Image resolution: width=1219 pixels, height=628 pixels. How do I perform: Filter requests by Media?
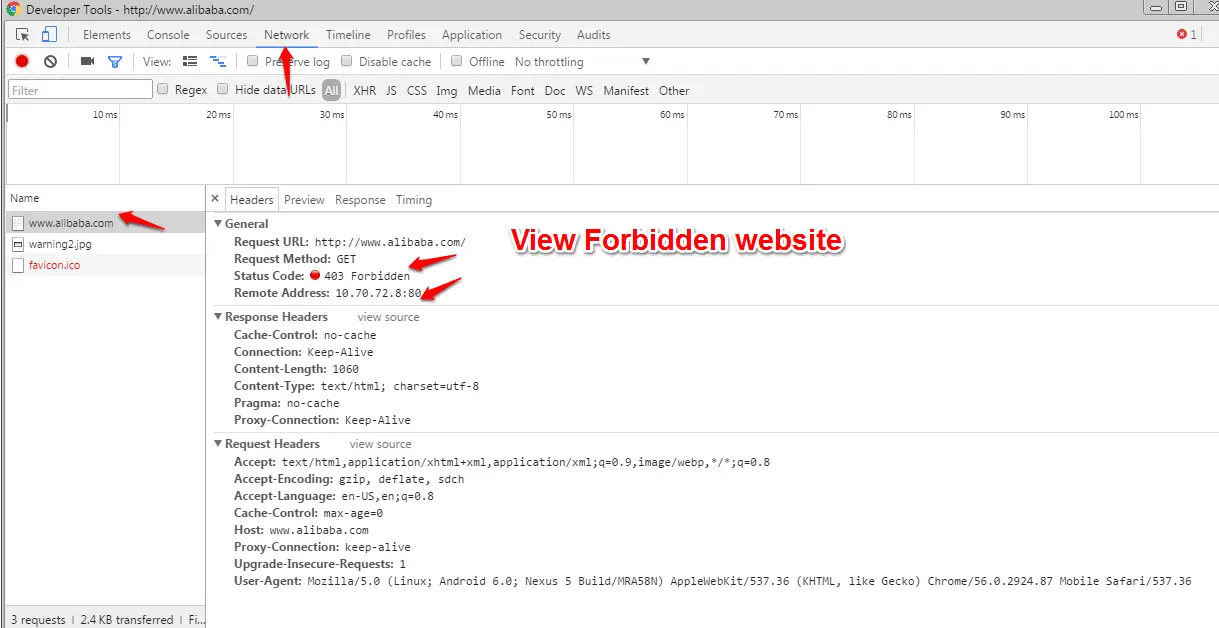tap(484, 90)
